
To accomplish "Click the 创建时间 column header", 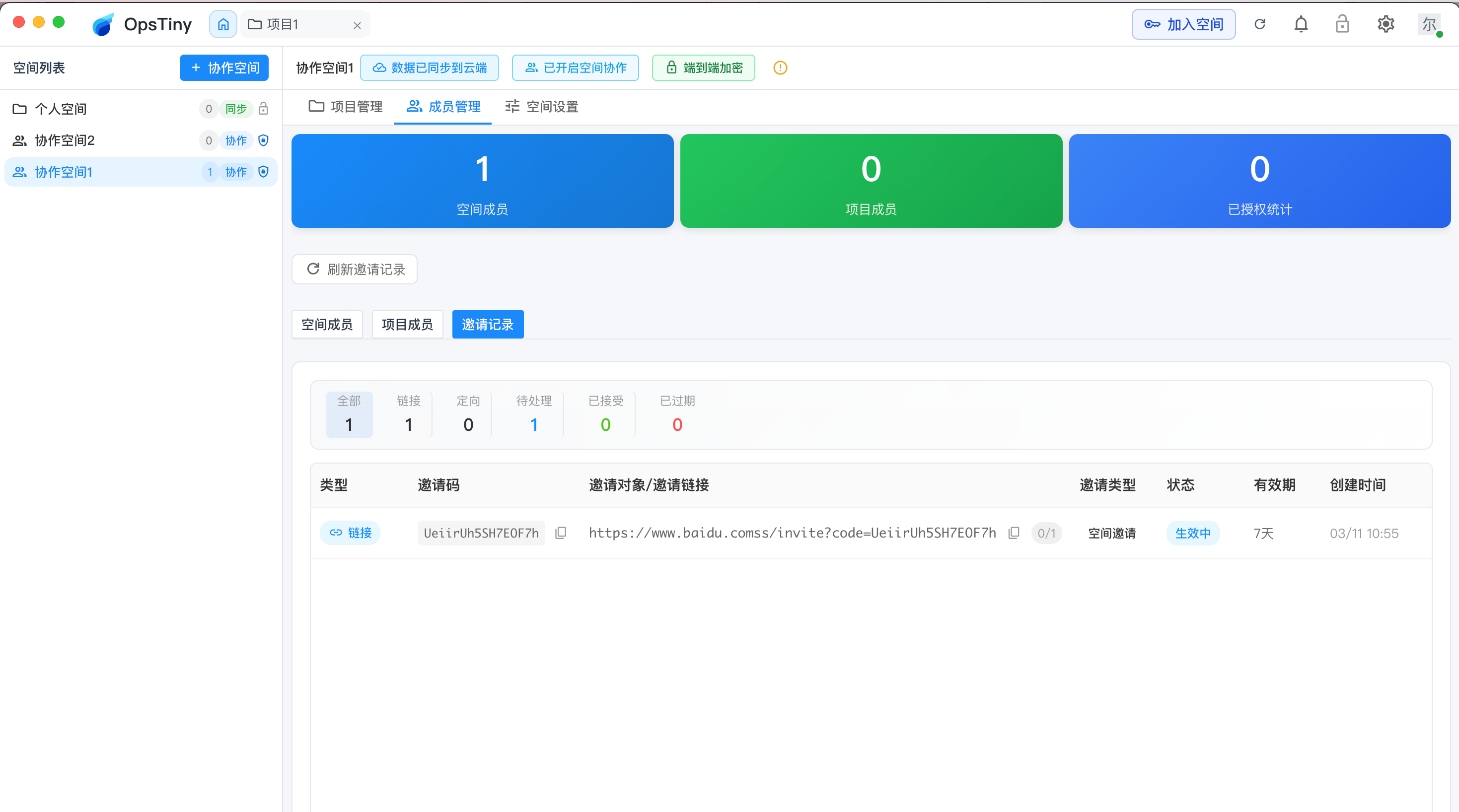I will 1358,485.
